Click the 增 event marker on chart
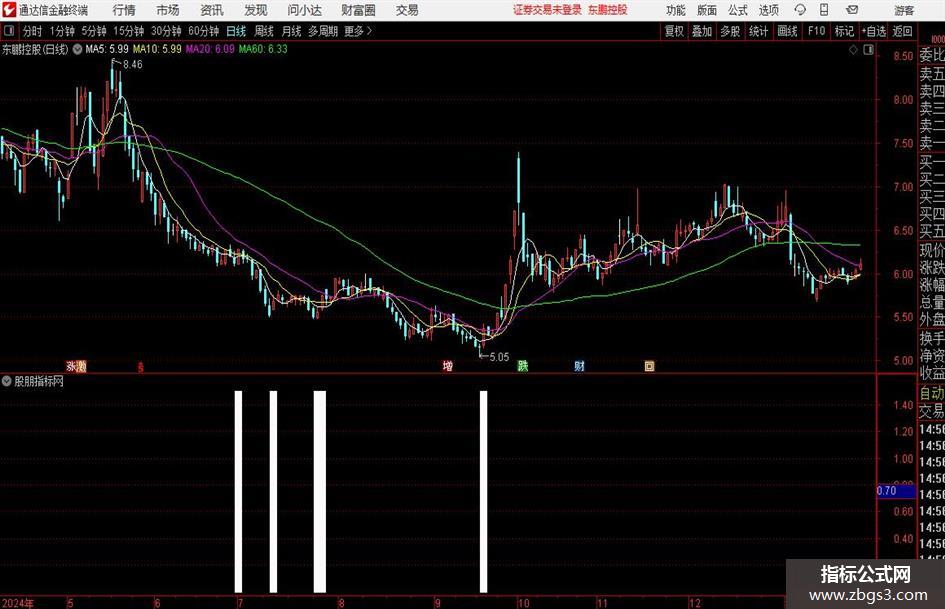 [448, 365]
